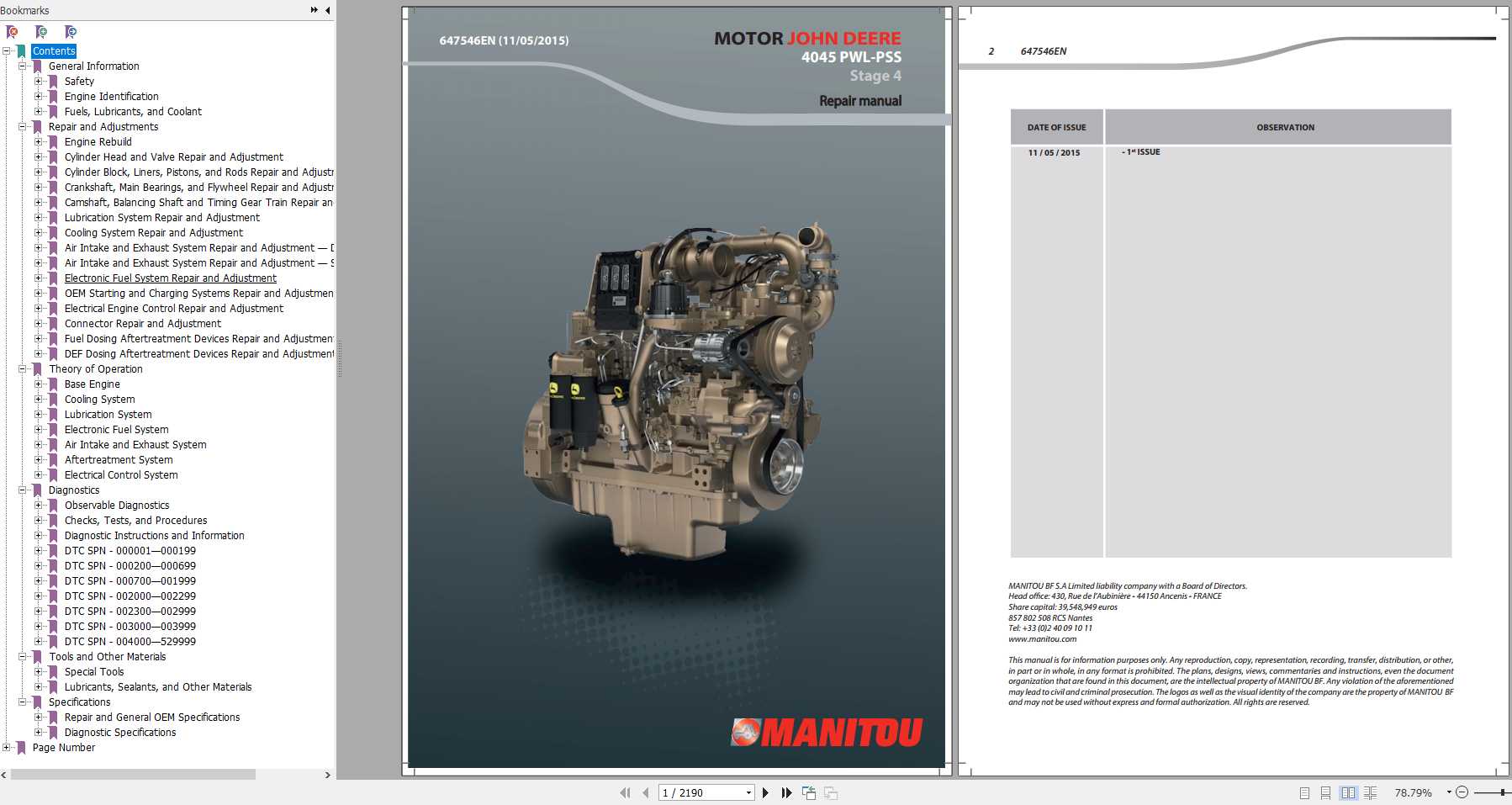Select the Contents bookmark
Image resolution: width=1512 pixels, height=805 pixels.
point(54,51)
